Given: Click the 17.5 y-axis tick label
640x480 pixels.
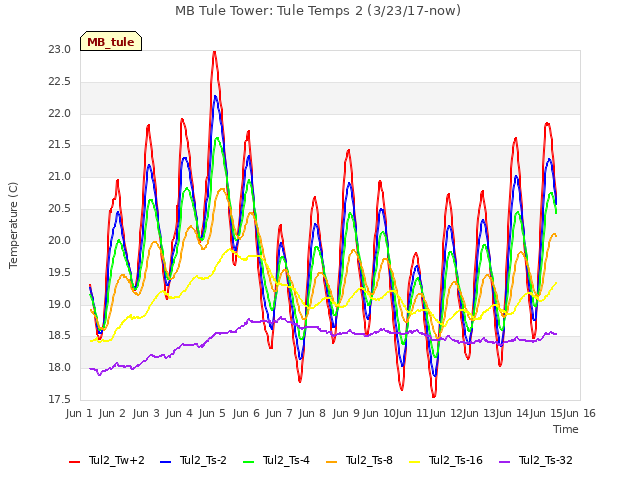Looking at the screenshot, I should 60,400.
